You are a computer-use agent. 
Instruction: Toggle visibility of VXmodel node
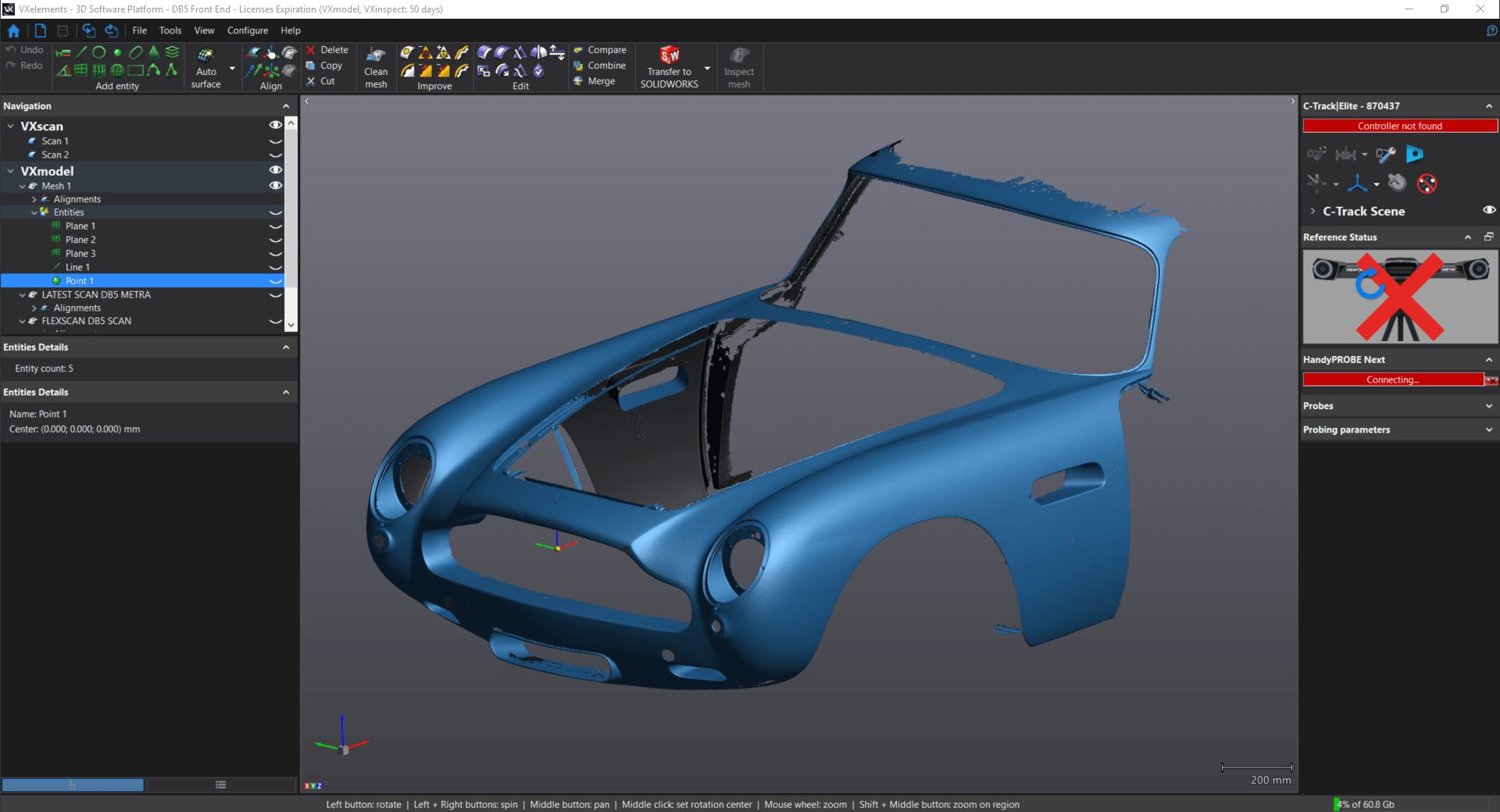pos(275,170)
